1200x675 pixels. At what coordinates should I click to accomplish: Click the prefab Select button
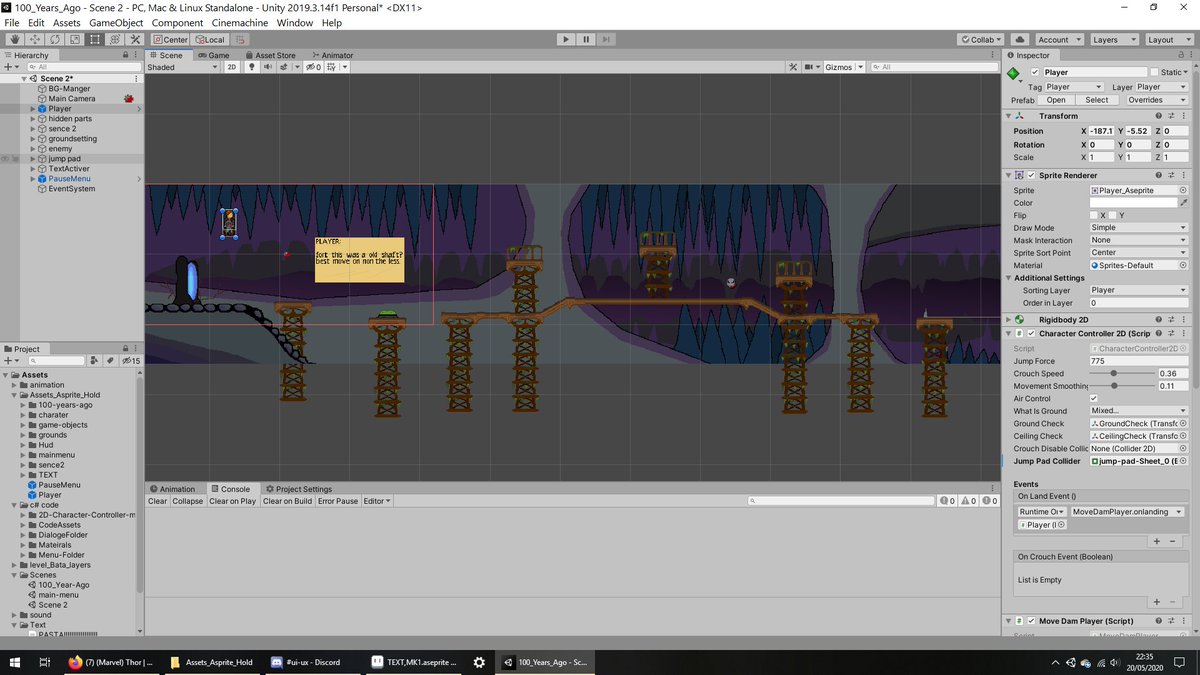[x=1097, y=100]
